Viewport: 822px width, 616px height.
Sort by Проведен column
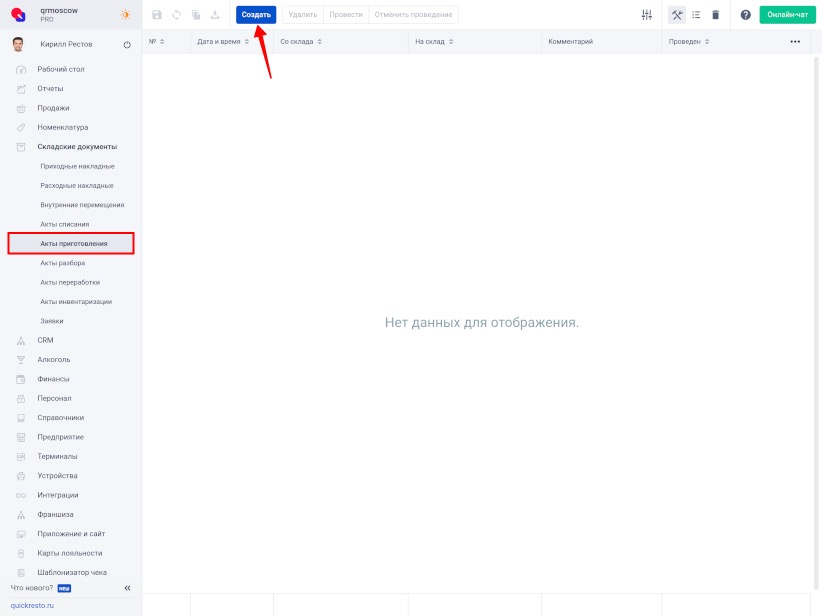coord(689,41)
